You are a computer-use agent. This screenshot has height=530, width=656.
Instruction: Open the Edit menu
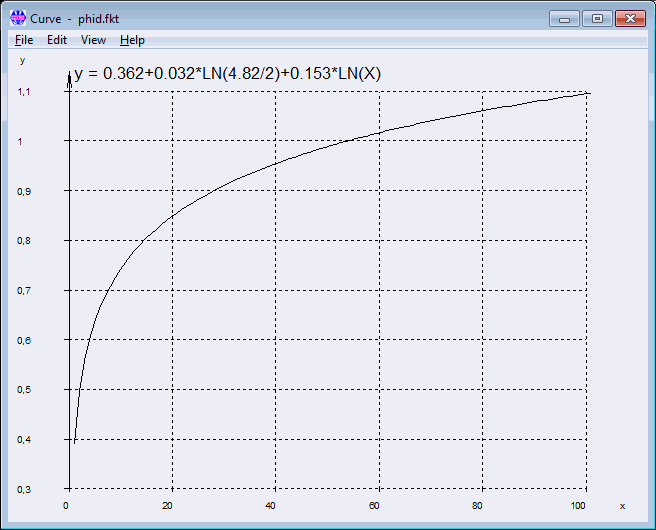point(57,40)
